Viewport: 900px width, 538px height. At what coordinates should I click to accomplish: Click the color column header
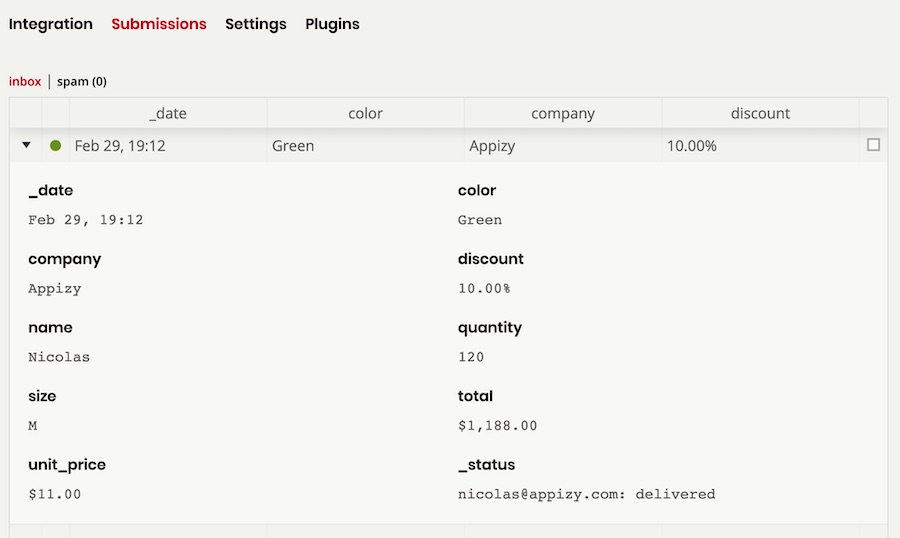click(366, 113)
